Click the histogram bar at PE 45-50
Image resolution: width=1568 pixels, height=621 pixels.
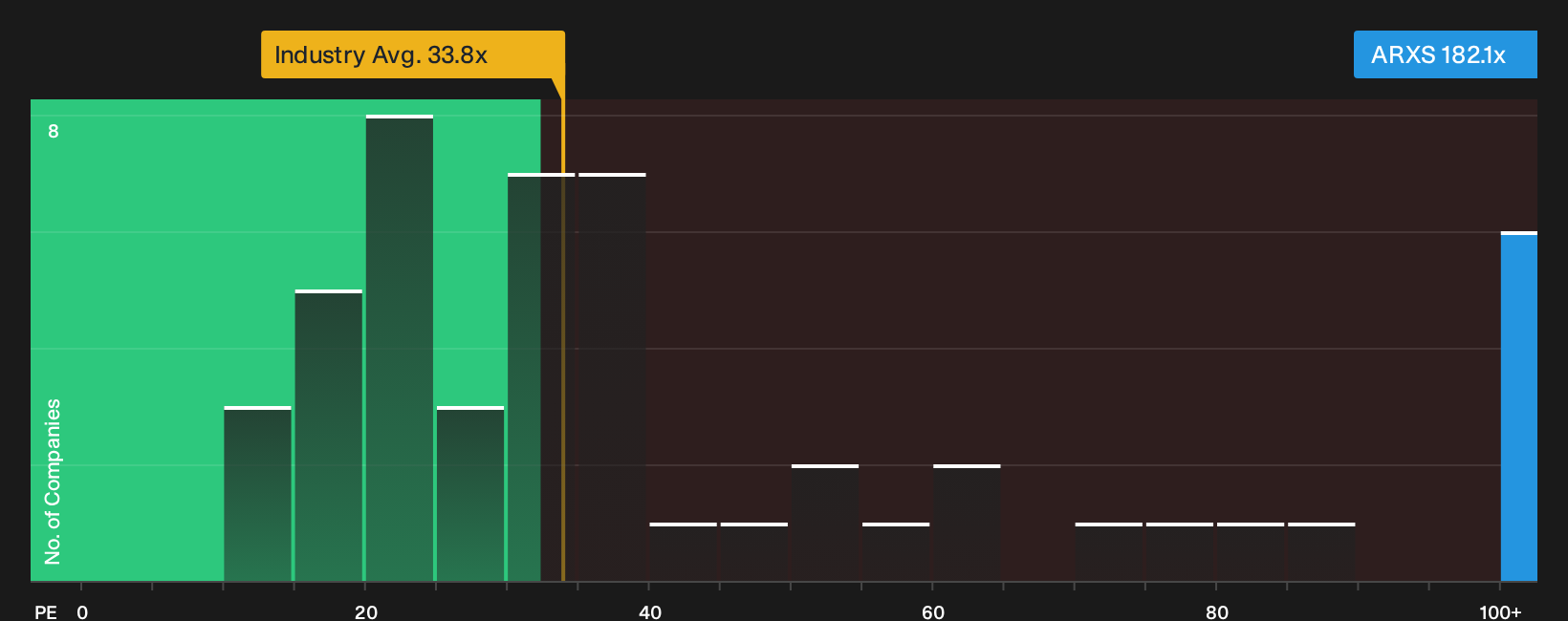point(754,552)
